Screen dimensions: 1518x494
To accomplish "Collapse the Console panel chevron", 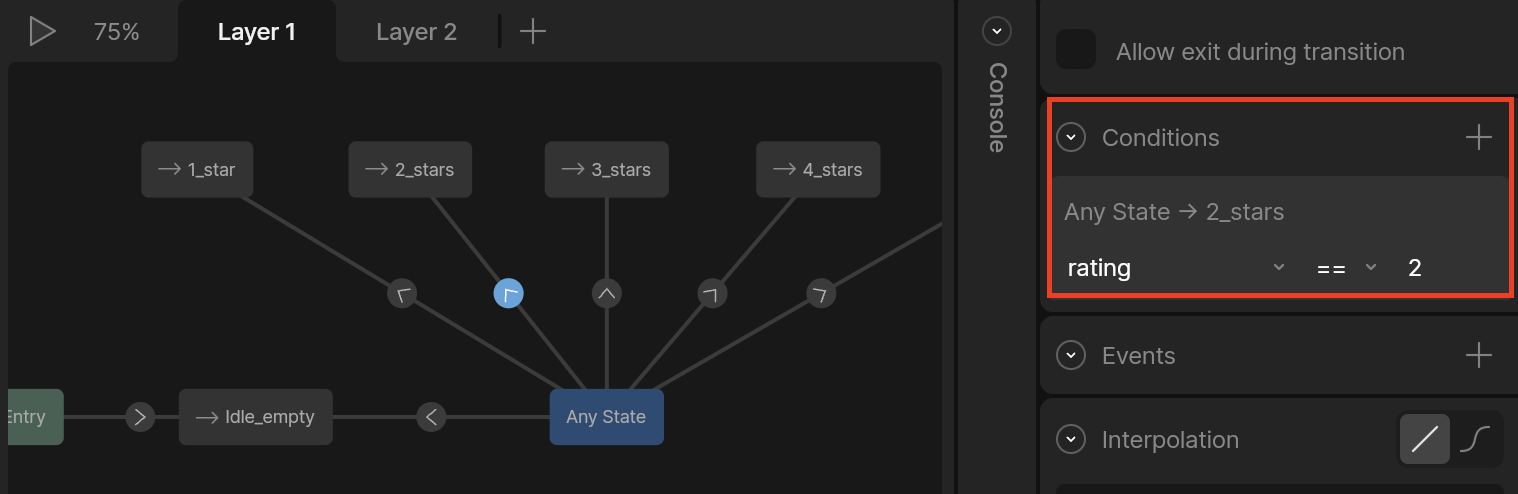I will coord(997,31).
